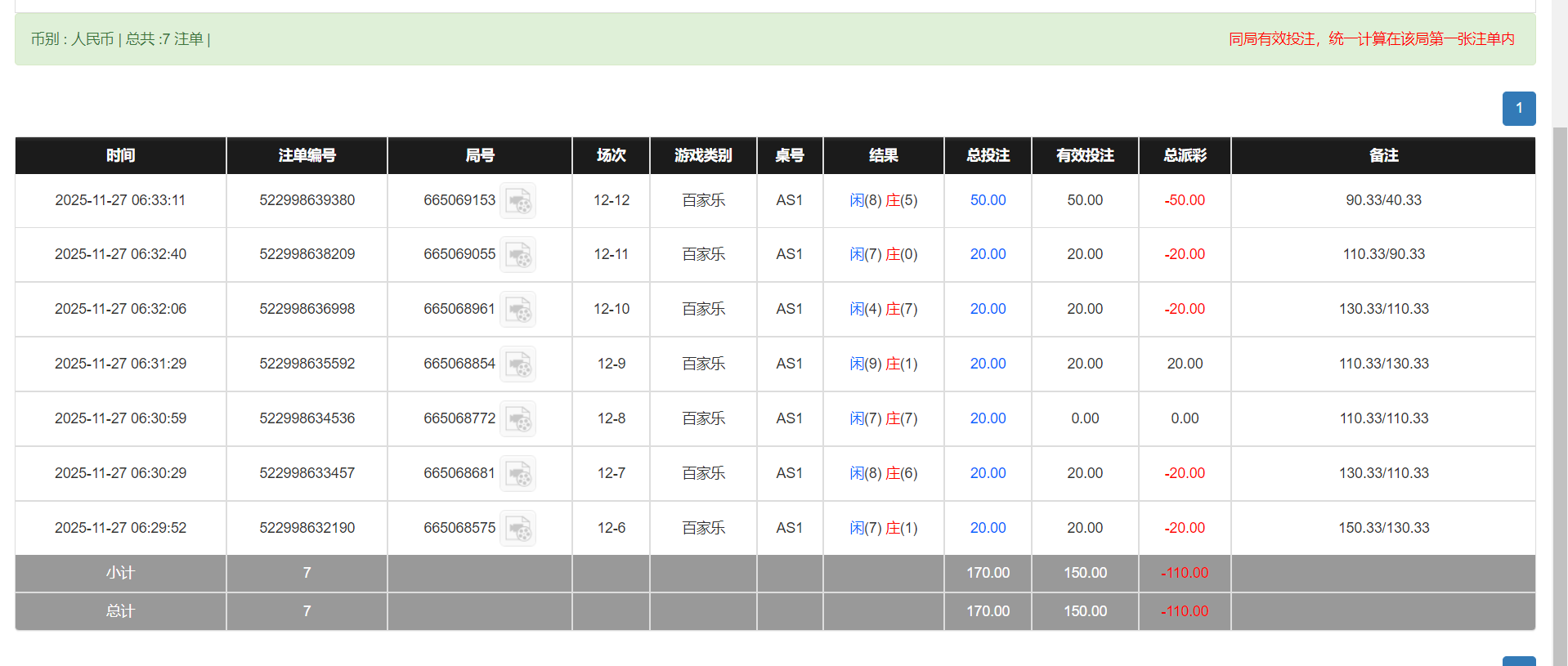The width and height of the screenshot is (1568, 666).
Task: Click timestamp 2025-11-27 06:30:59
Action: (120, 418)
